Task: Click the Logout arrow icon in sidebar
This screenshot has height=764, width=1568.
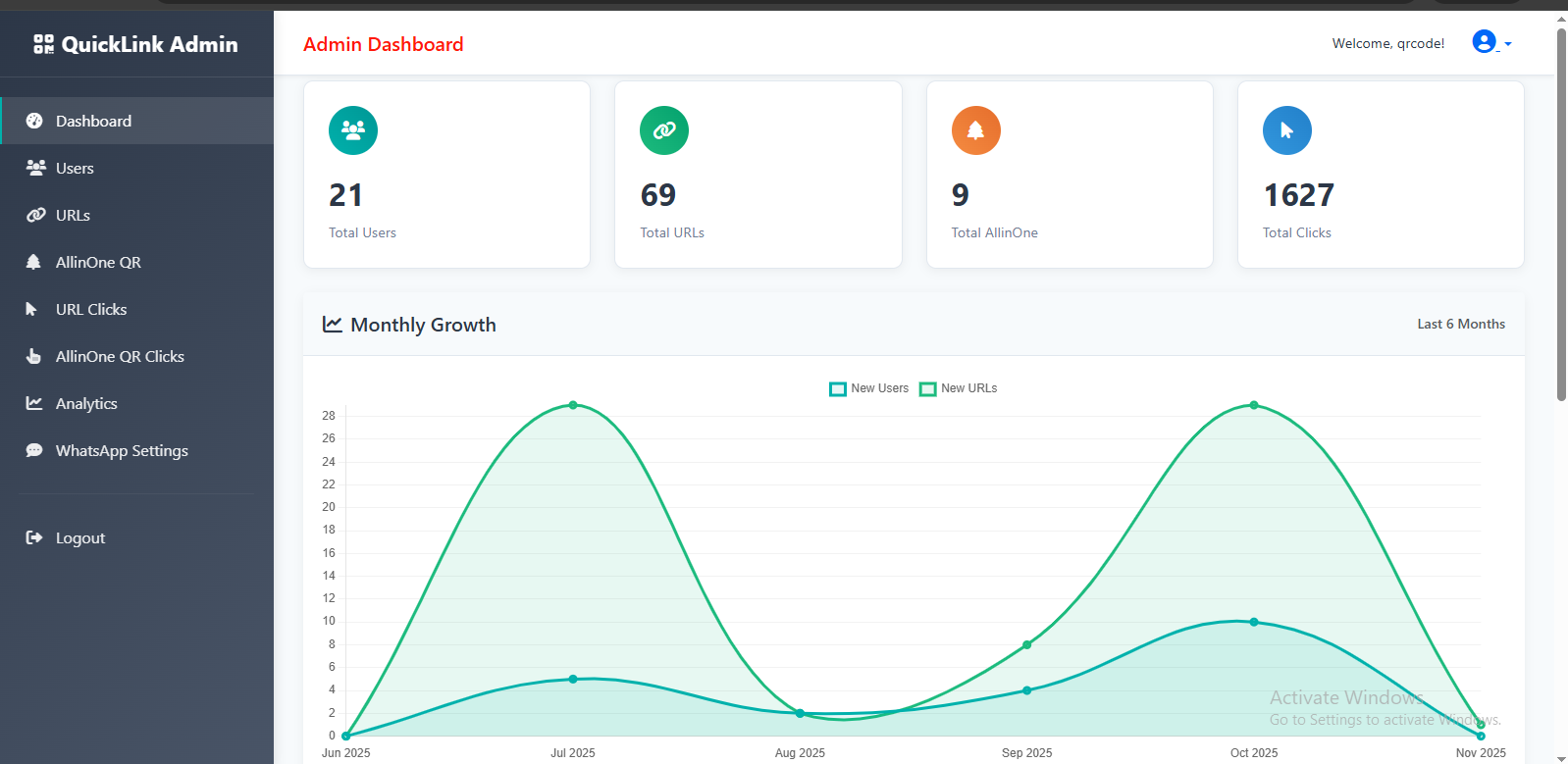Action: [34, 537]
